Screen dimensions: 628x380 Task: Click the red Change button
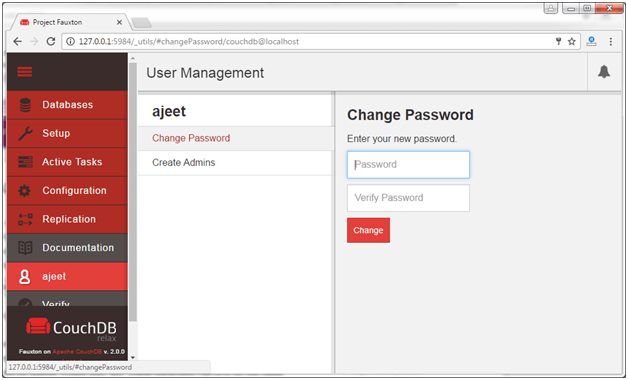coord(368,230)
